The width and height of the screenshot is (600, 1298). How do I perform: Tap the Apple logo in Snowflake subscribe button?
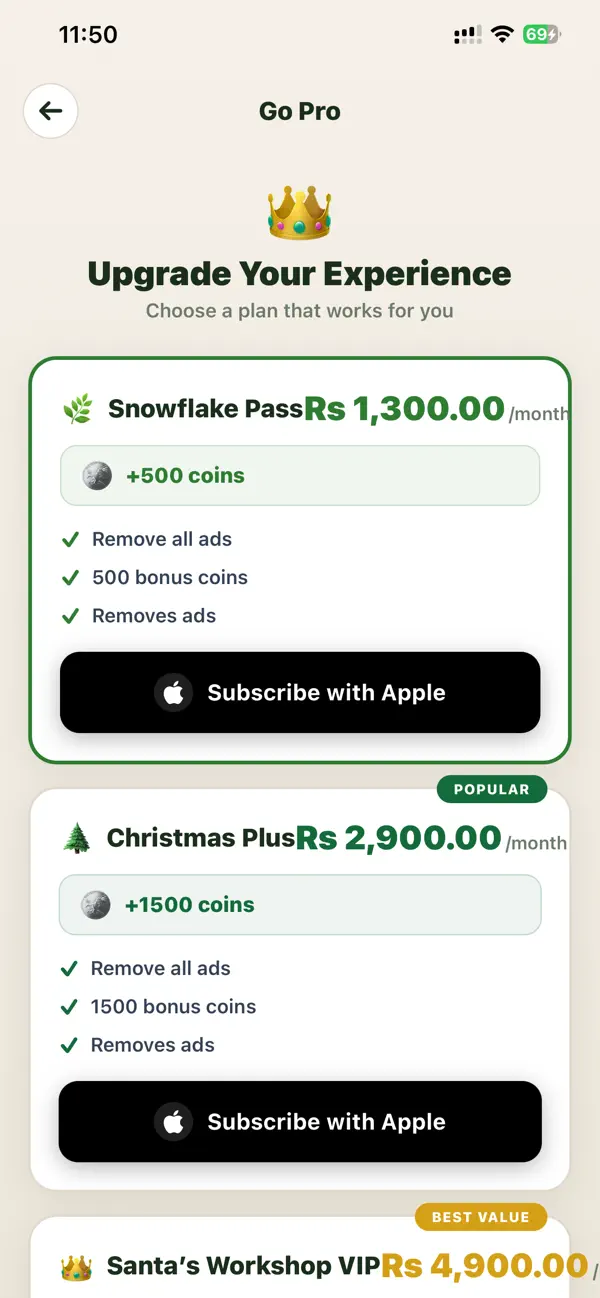[x=174, y=693]
